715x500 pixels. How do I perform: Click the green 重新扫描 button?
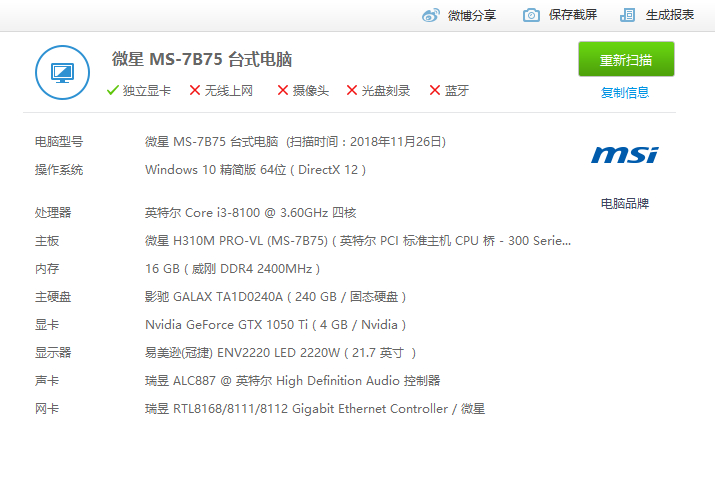pos(626,59)
